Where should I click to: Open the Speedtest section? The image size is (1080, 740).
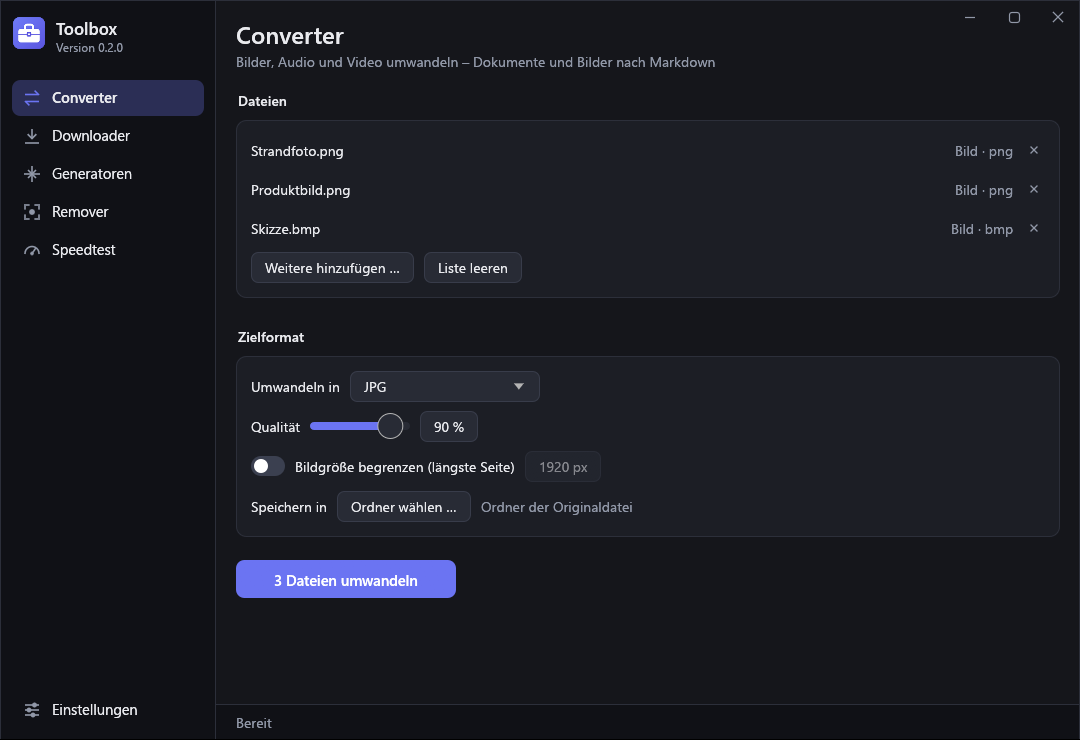coord(108,249)
